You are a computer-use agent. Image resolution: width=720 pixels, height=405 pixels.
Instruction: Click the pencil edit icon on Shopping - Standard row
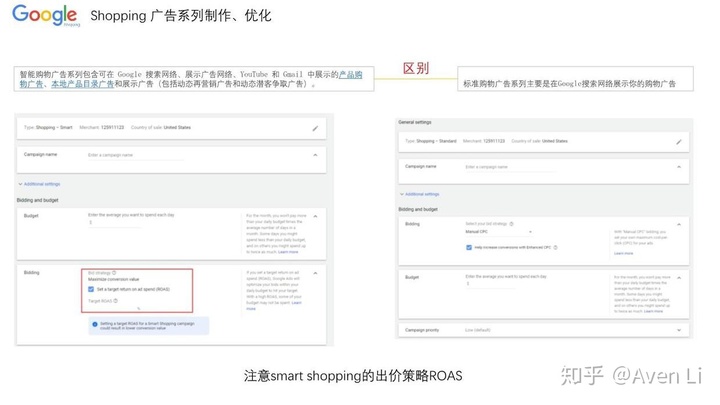coord(679,142)
